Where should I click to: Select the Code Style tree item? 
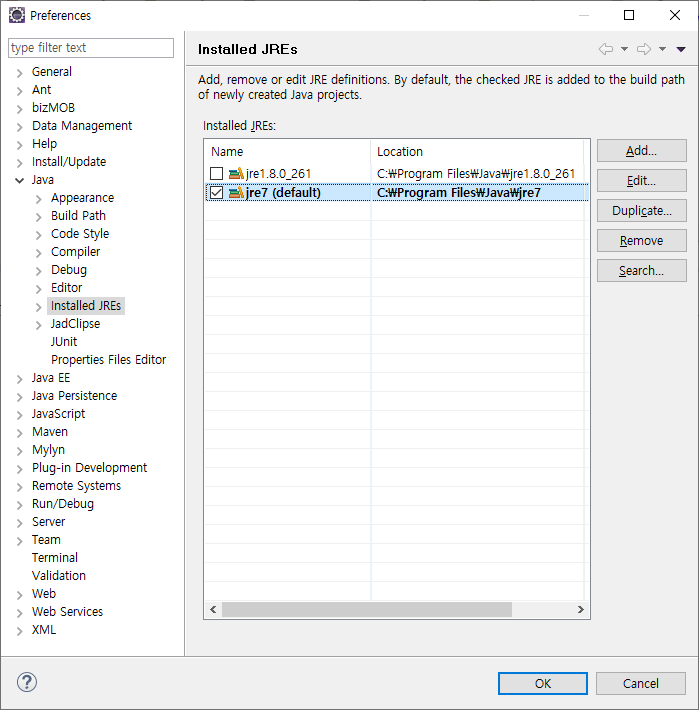pyautogui.click(x=80, y=234)
